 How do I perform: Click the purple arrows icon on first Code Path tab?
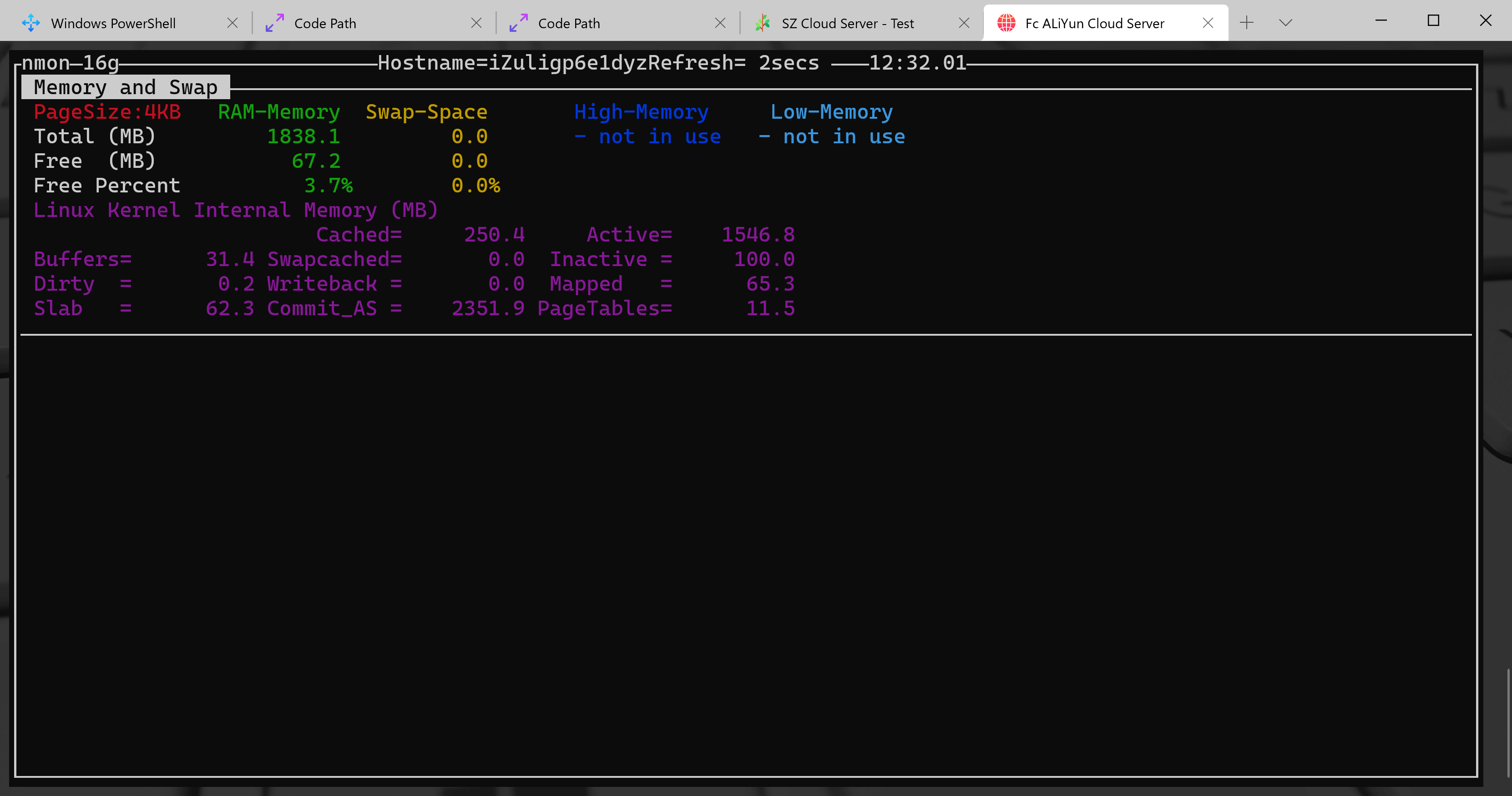coord(274,23)
